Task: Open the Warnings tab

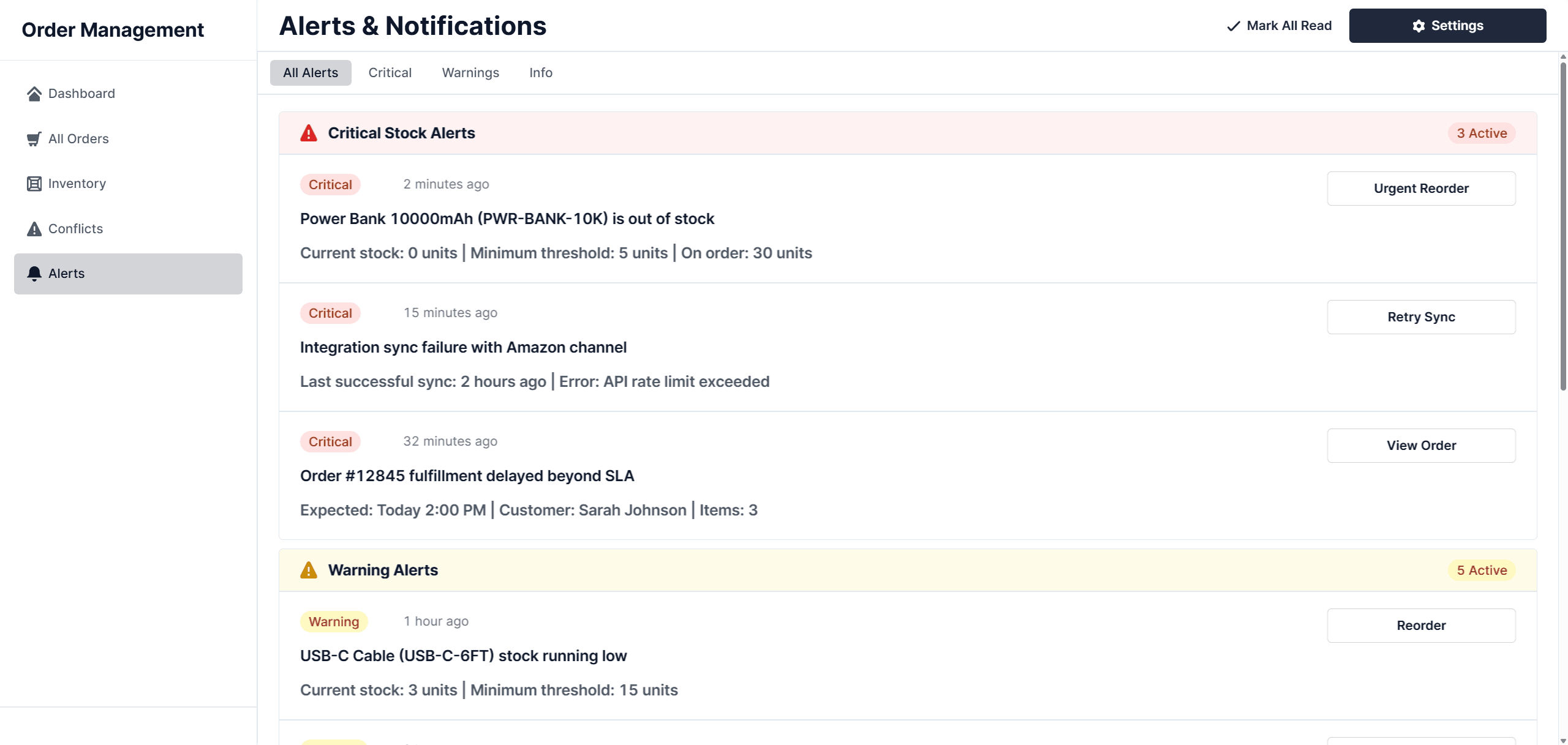Action: click(x=470, y=73)
